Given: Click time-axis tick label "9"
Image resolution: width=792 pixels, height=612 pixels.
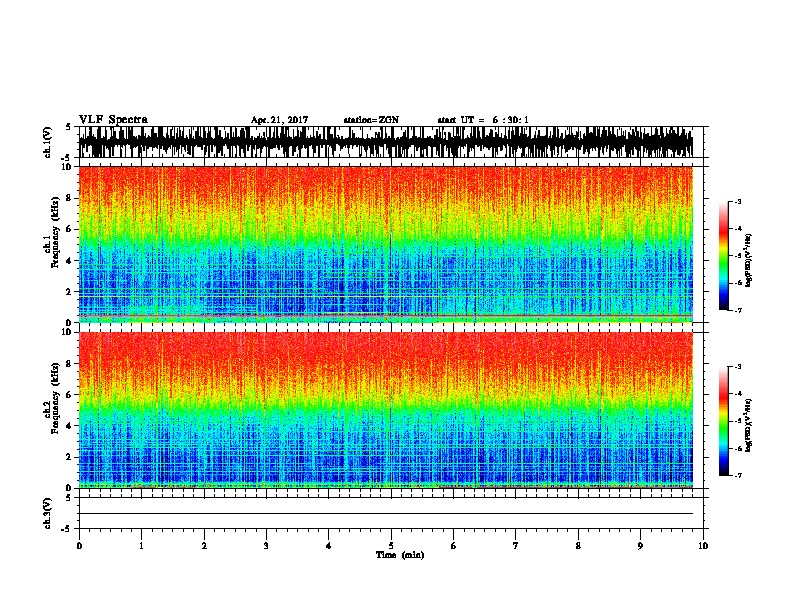Looking at the screenshot, I should tap(640, 546).
